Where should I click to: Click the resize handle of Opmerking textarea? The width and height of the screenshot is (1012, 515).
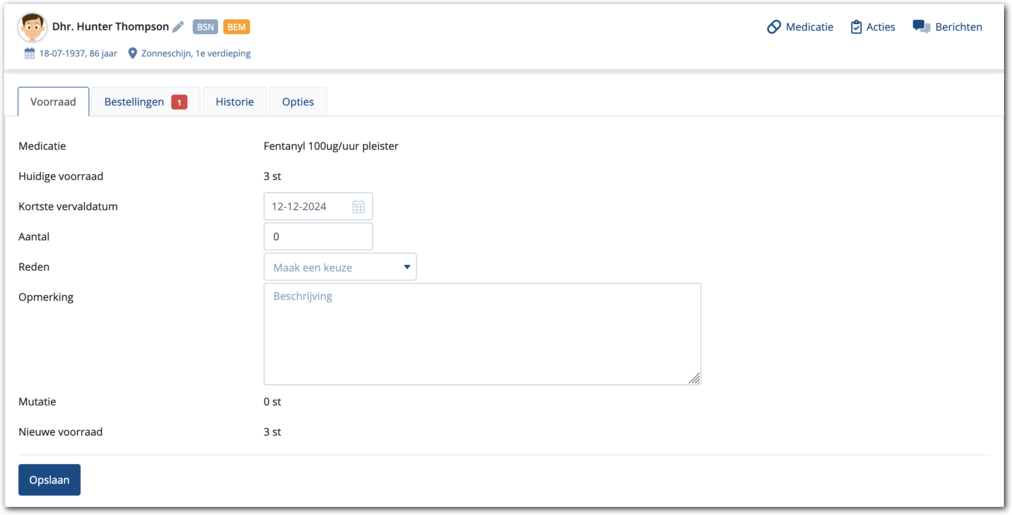click(x=695, y=379)
